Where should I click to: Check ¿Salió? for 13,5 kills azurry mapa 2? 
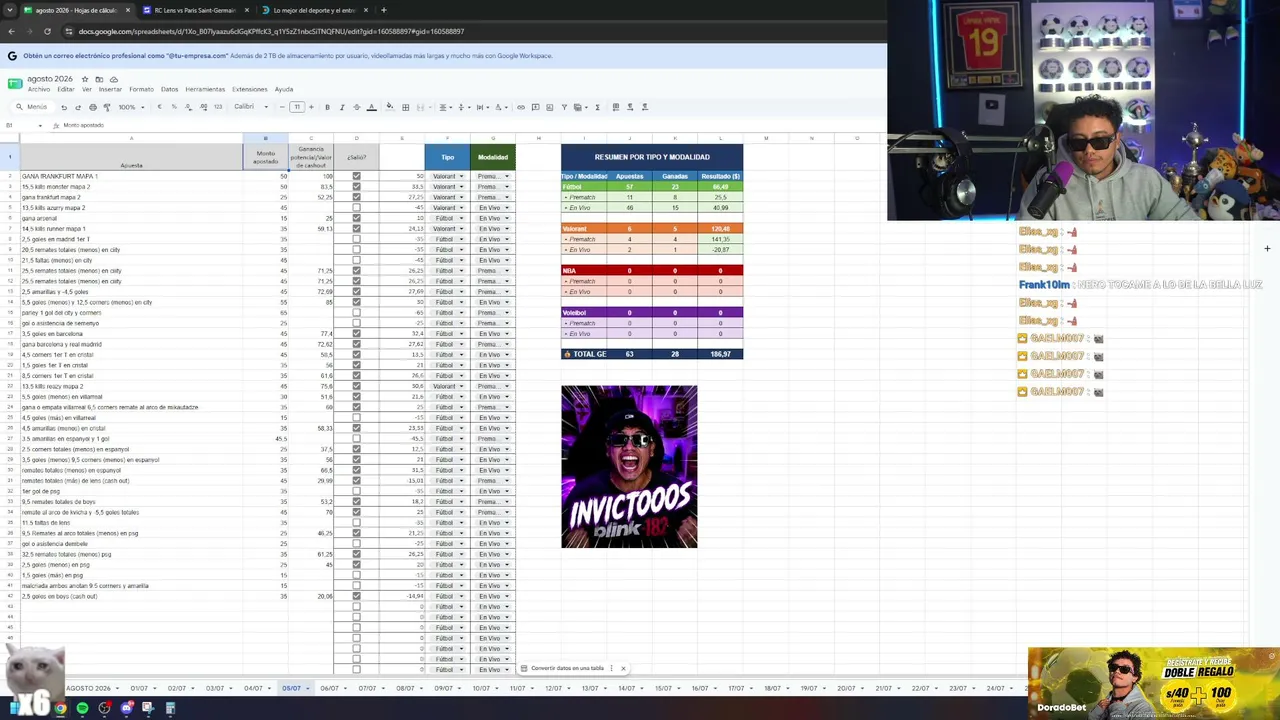coord(356,208)
